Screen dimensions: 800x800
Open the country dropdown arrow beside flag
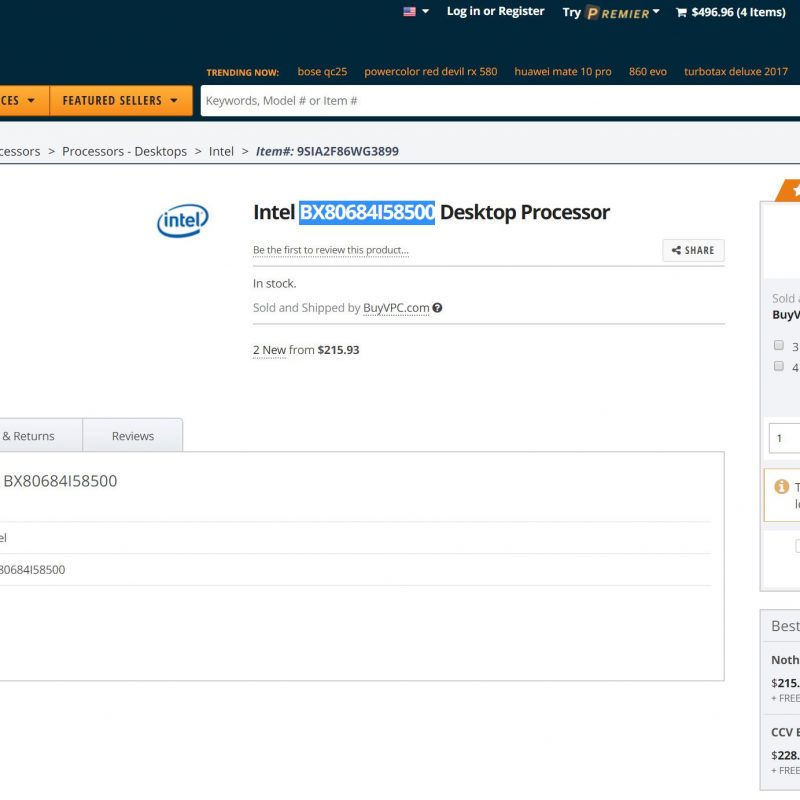[425, 11]
